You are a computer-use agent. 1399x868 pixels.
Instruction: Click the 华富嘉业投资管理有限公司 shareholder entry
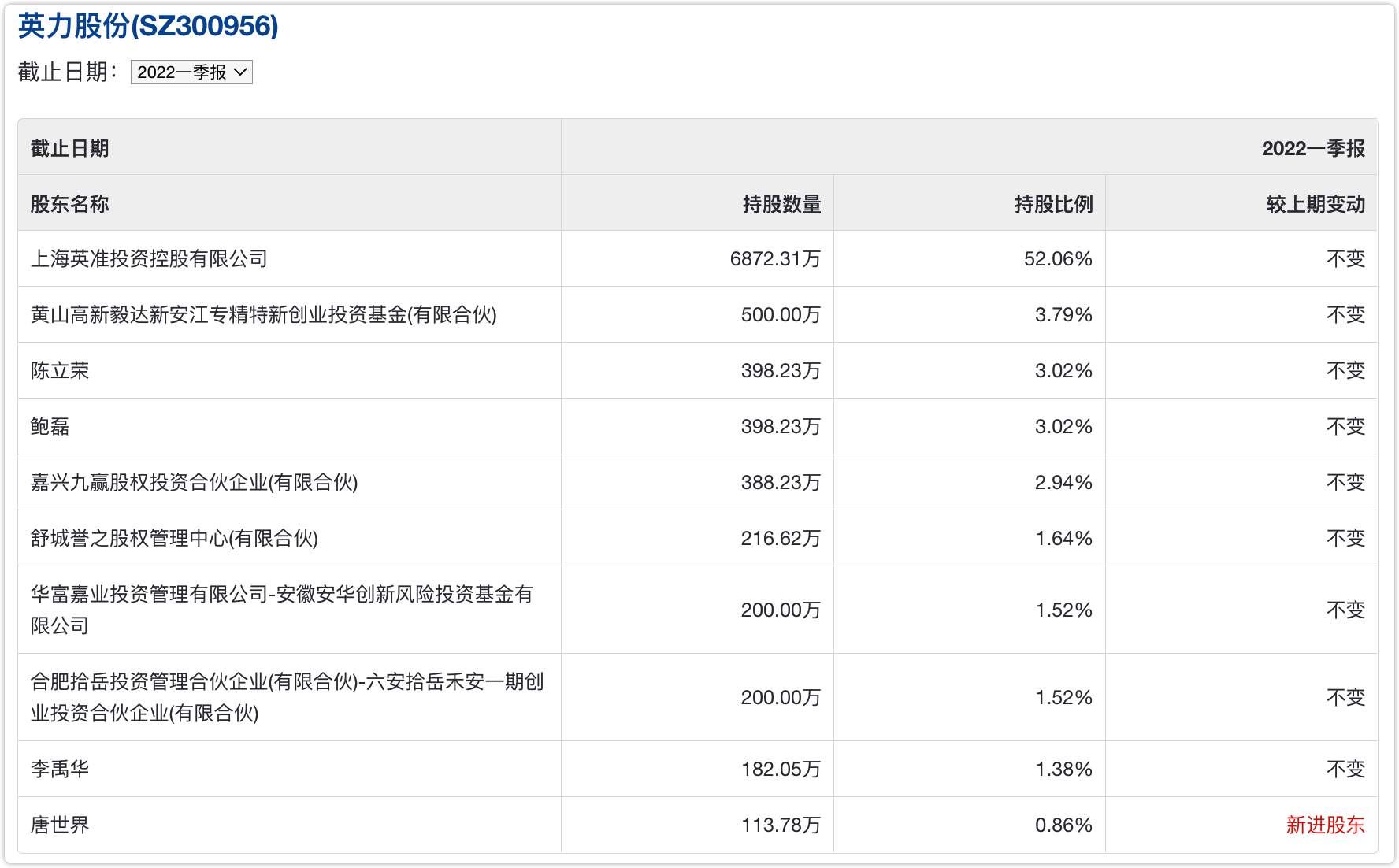pyautogui.click(x=281, y=609)
